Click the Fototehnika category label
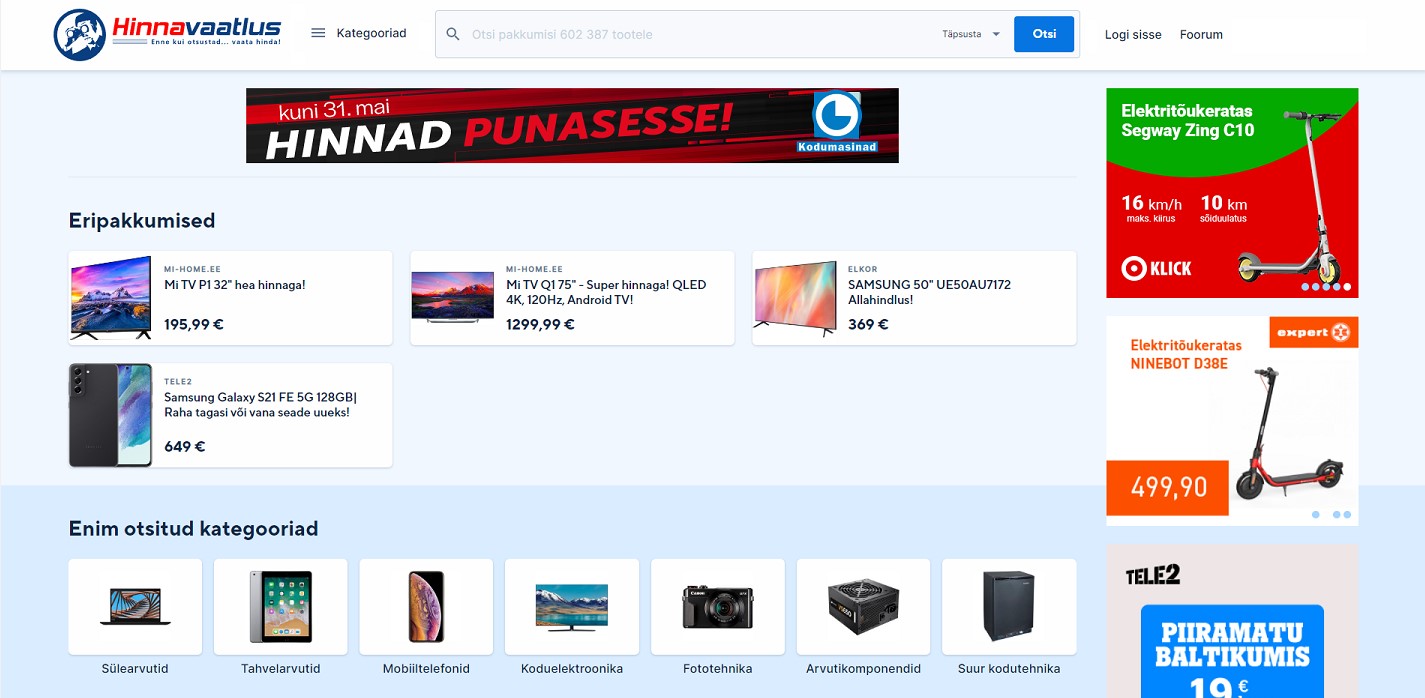1425x698 pixels. pos(718,669)
